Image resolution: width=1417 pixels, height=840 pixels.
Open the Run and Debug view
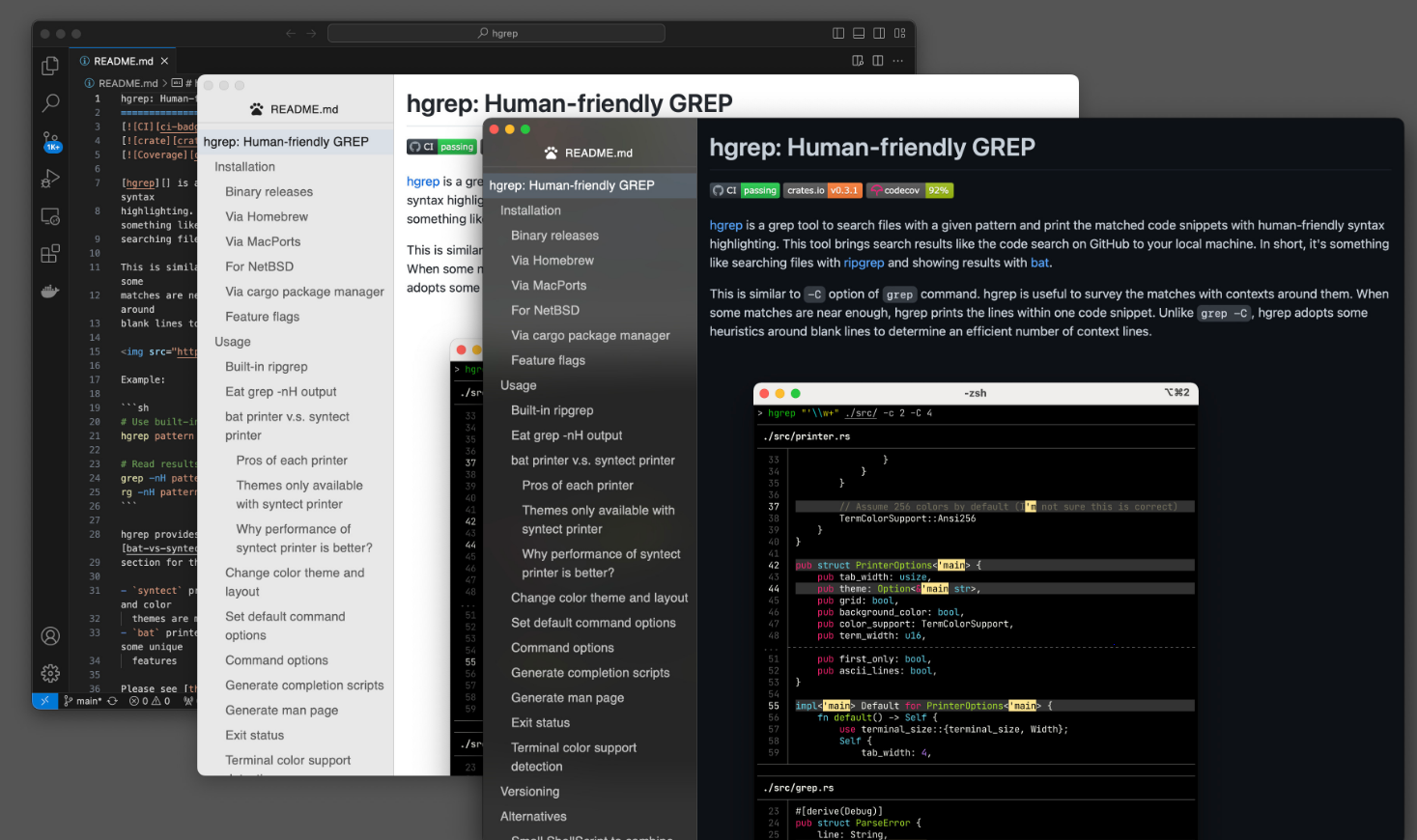[x=50, y=179]
